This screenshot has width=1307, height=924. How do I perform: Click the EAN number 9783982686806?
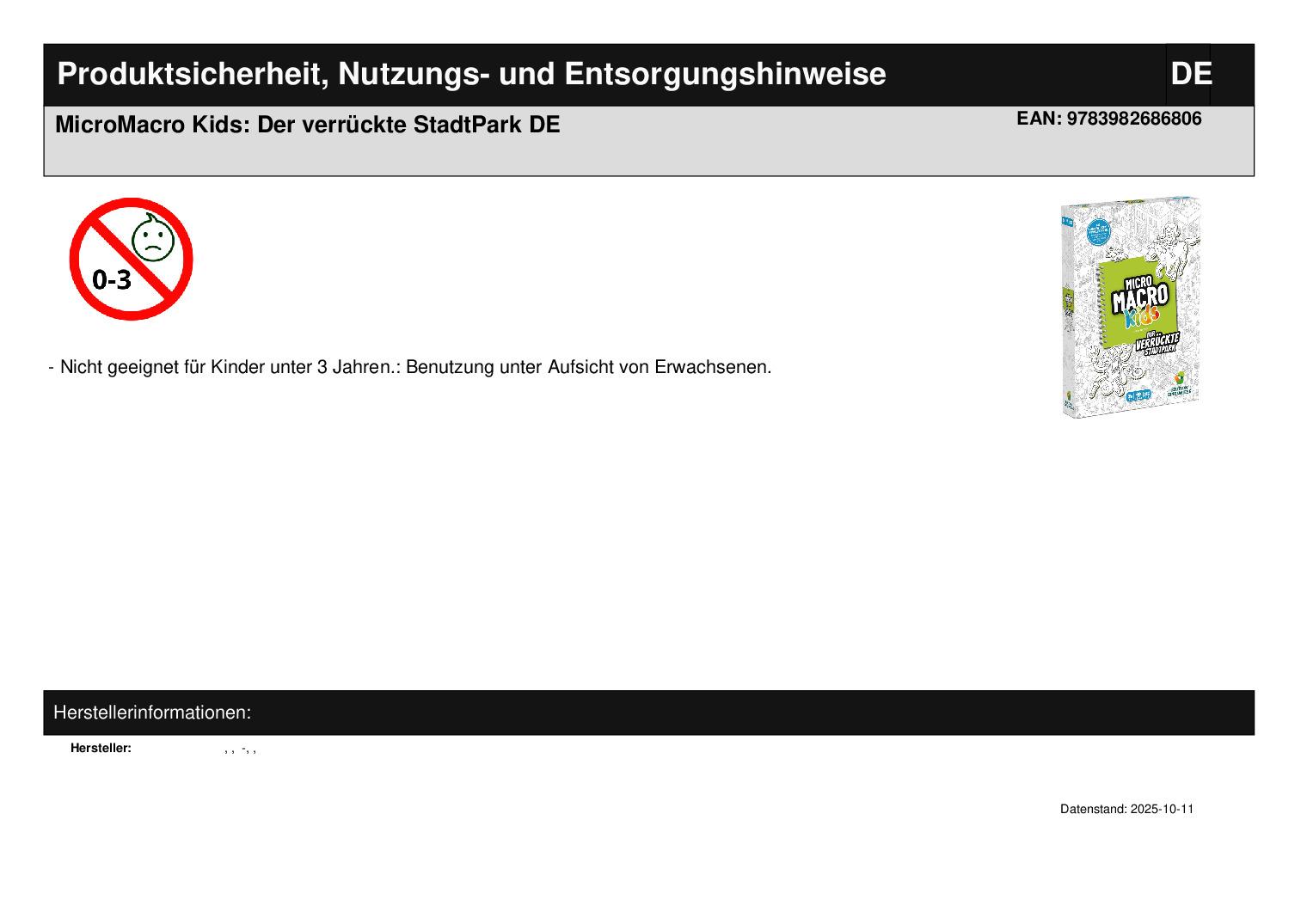click(1108, 119)
